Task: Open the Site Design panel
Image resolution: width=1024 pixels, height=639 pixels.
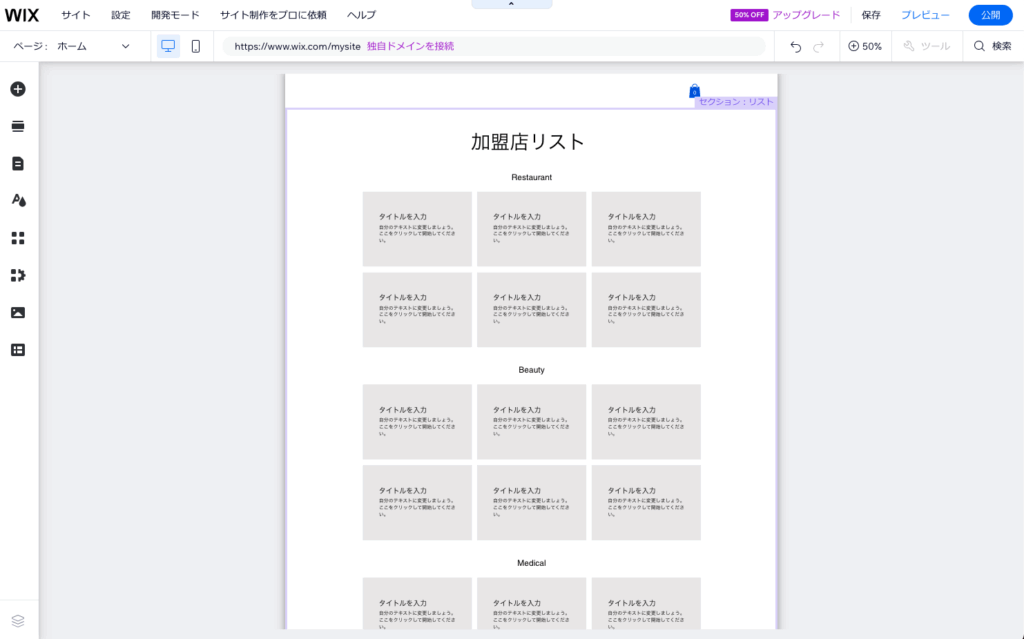Action: pyautogui.click(x=18, y=199)
